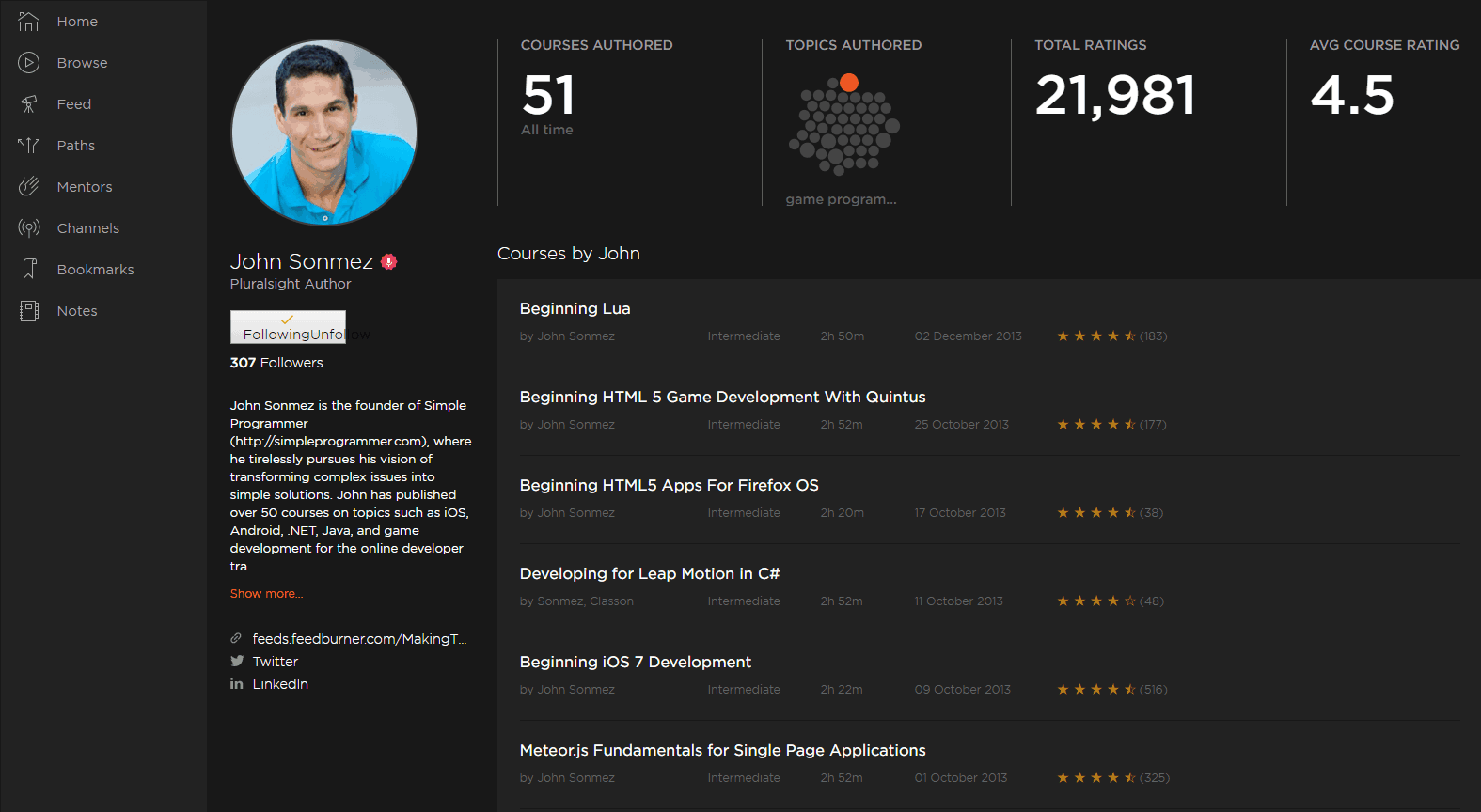
Task: Click the Notes notebook icon
Action: (x=29, y=311)
